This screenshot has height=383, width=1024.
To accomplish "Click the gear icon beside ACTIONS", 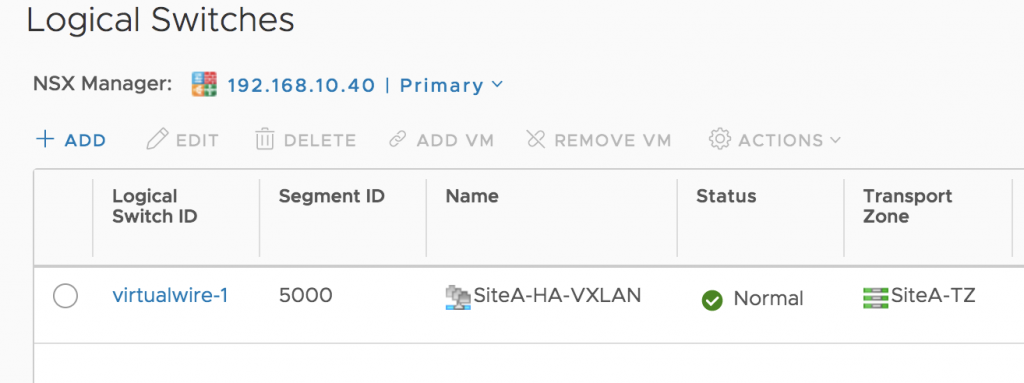I will tap(720, 139).
